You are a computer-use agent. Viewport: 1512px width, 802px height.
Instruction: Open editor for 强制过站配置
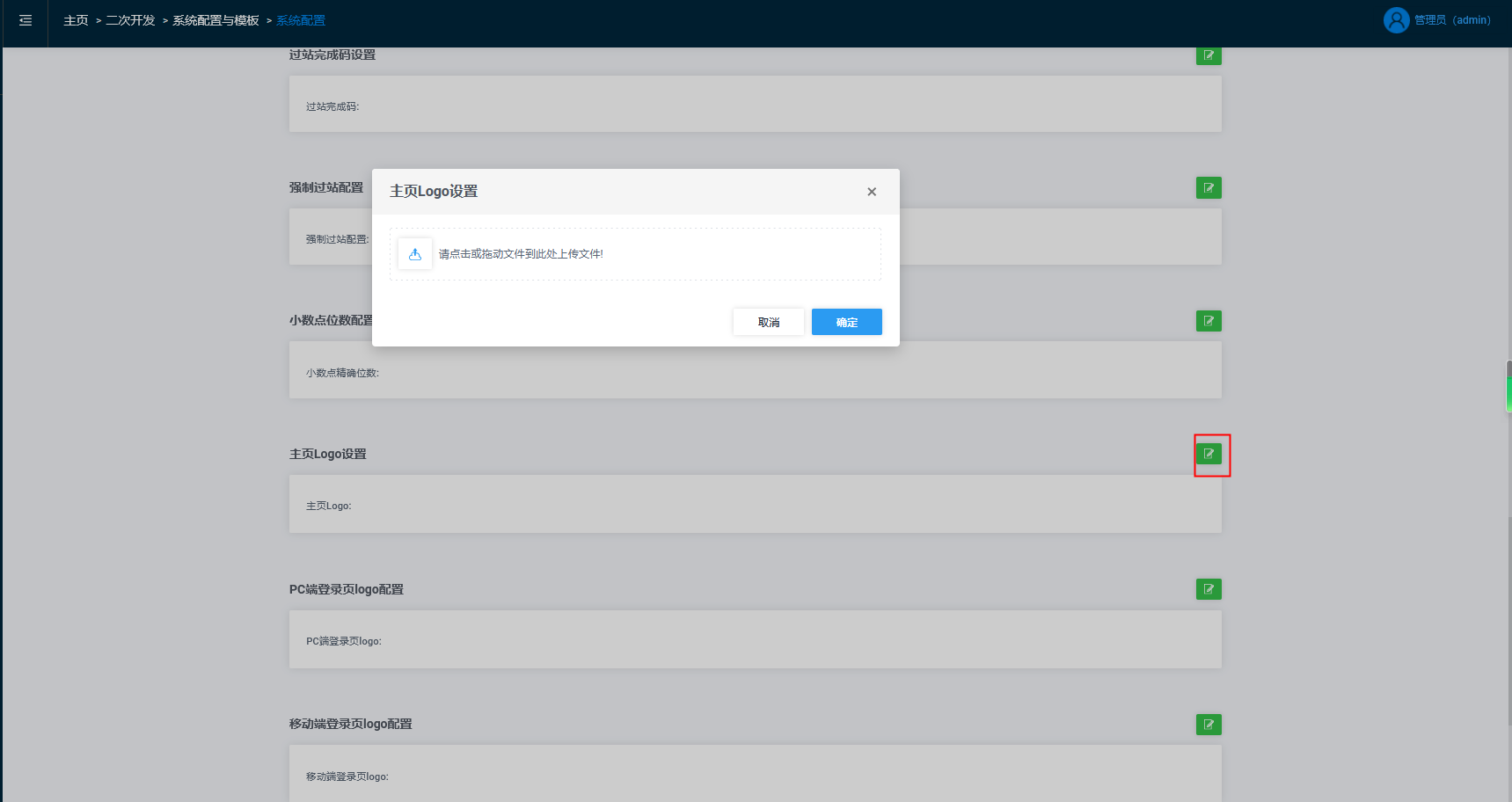click(x=1209, y=187)
